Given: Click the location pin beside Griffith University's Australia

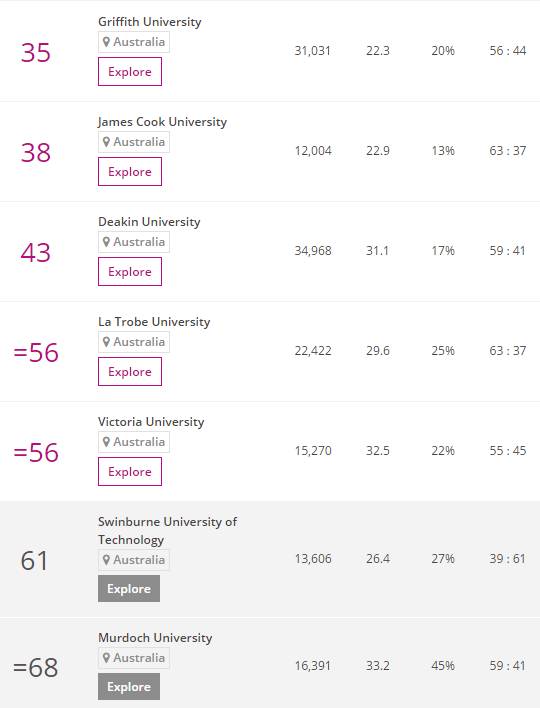Looking at the screenshot, I should (106, 42).
